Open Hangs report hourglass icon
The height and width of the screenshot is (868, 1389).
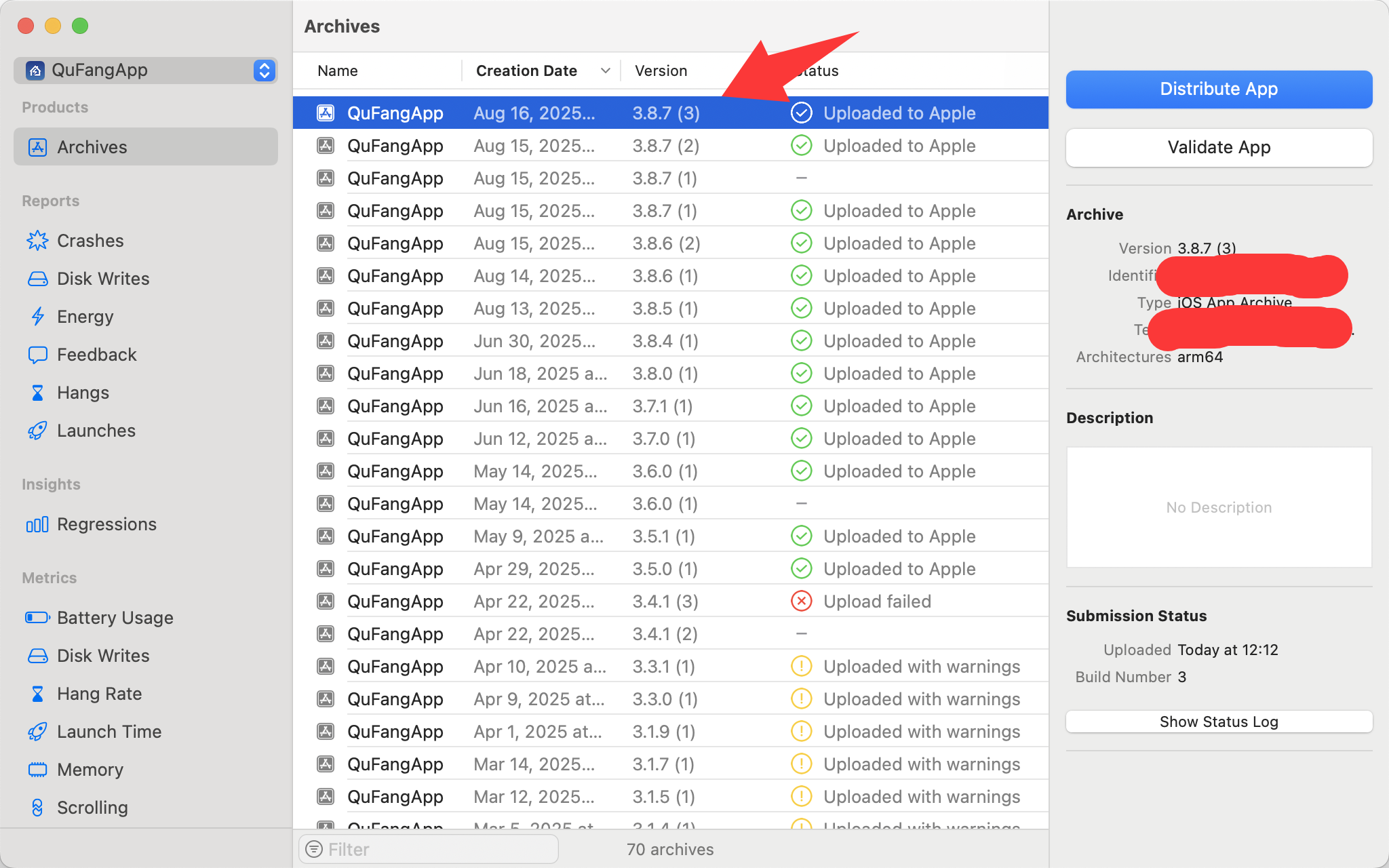click(37, 393)
